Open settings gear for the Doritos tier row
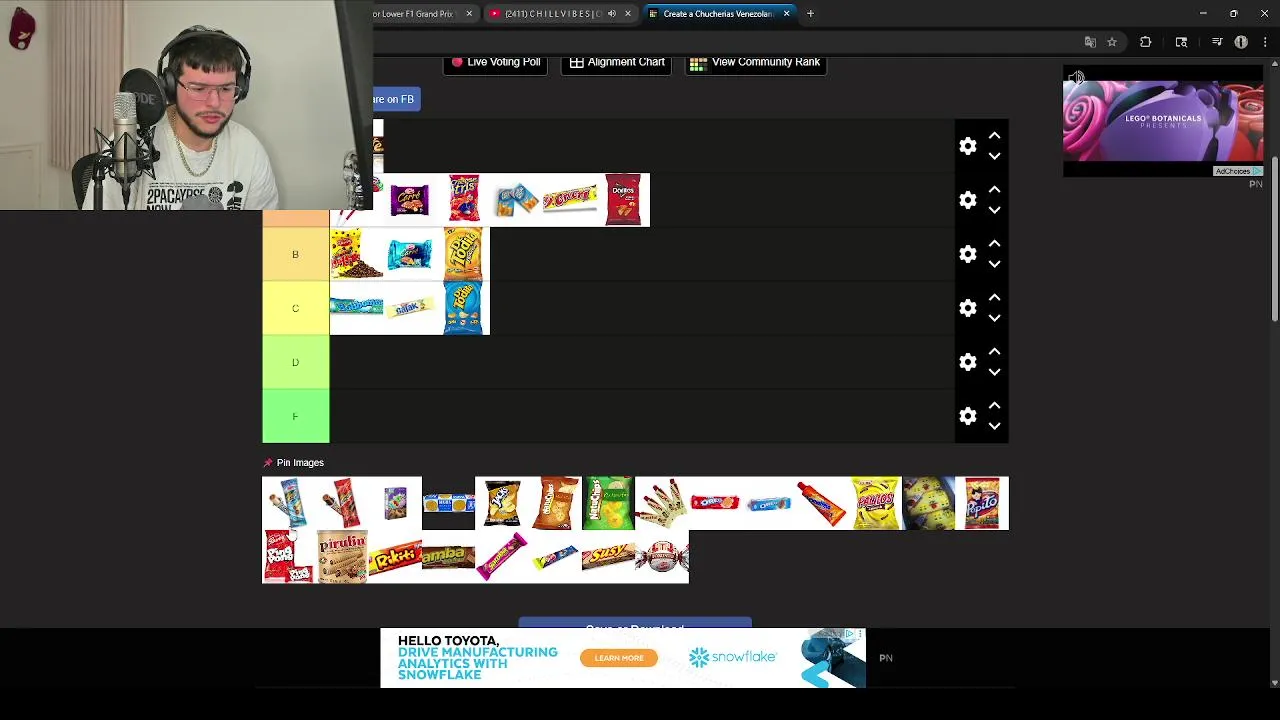The image size is (1280, 720). click(967, 200)
